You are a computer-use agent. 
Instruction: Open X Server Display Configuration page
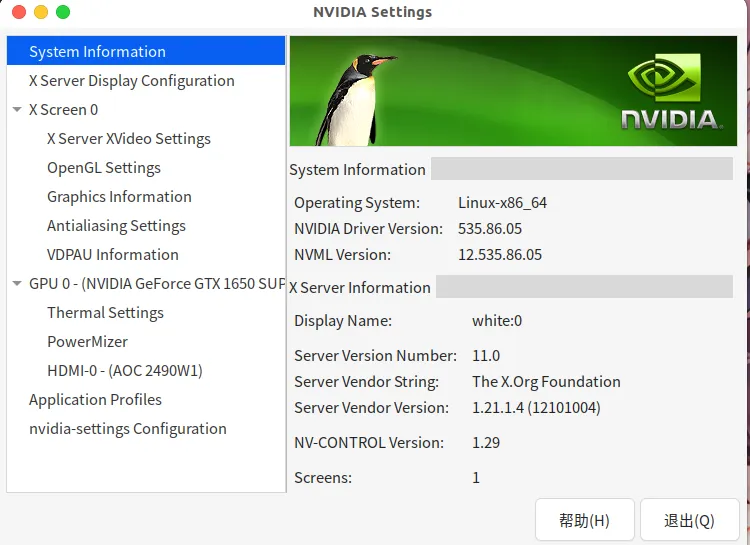click(x=131, y=81)
